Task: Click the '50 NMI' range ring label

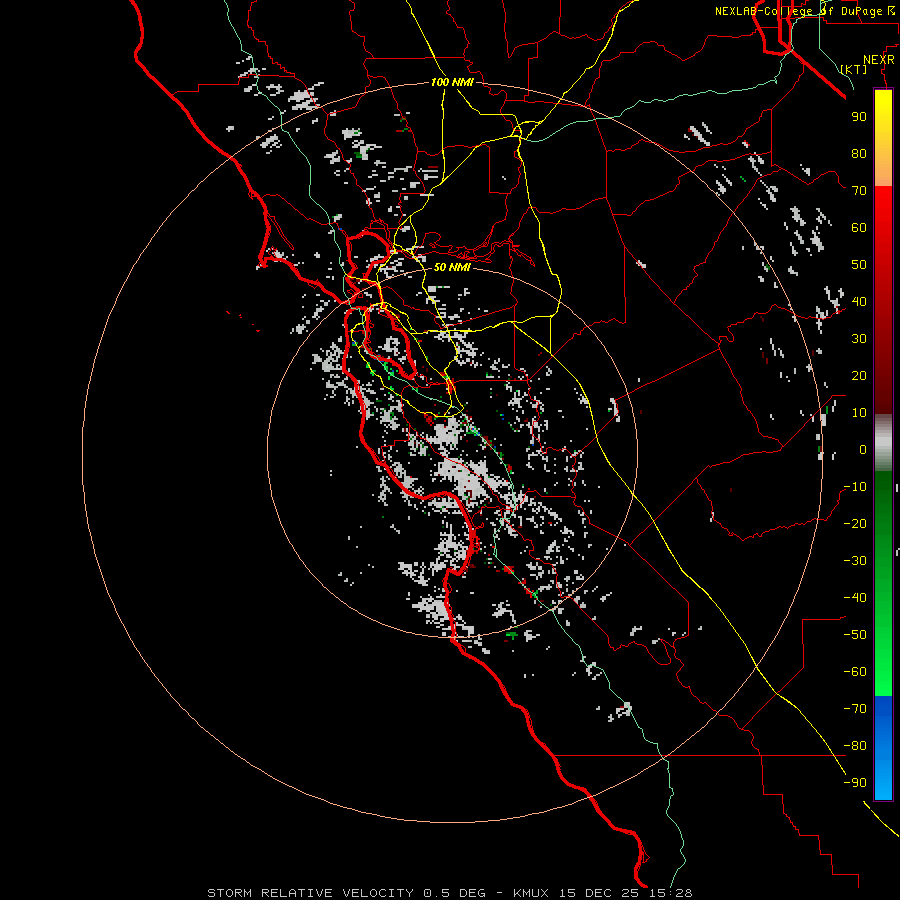Action: (x=452, y=267)
